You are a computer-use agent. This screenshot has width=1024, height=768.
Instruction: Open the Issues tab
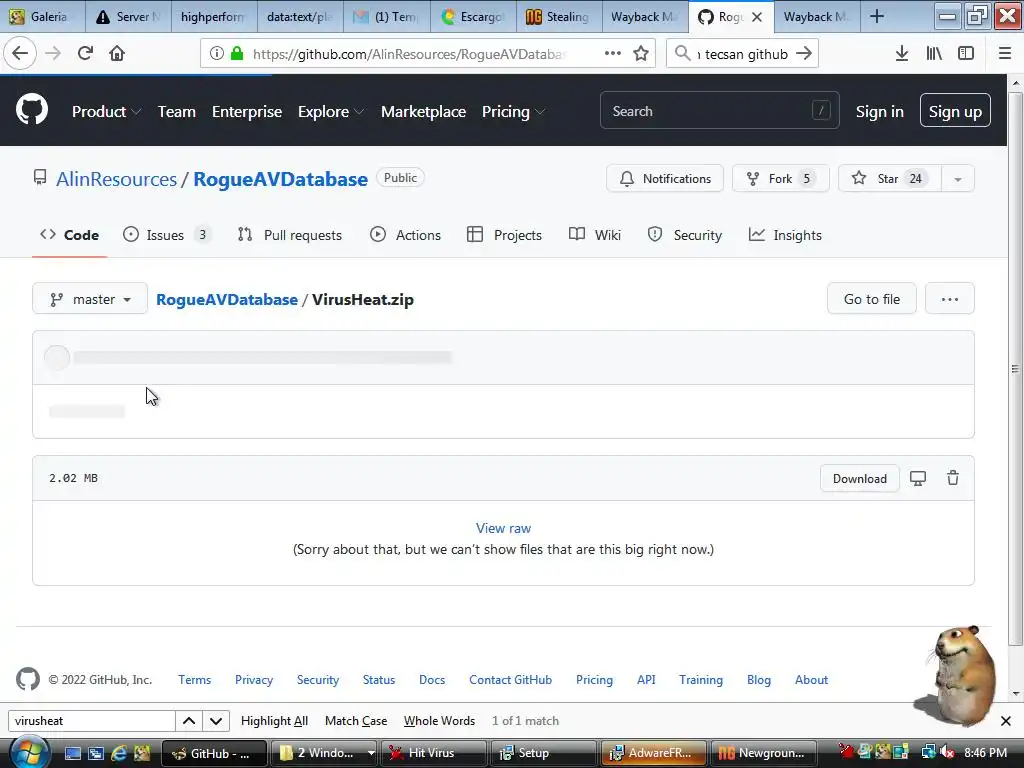pos(166,235)
